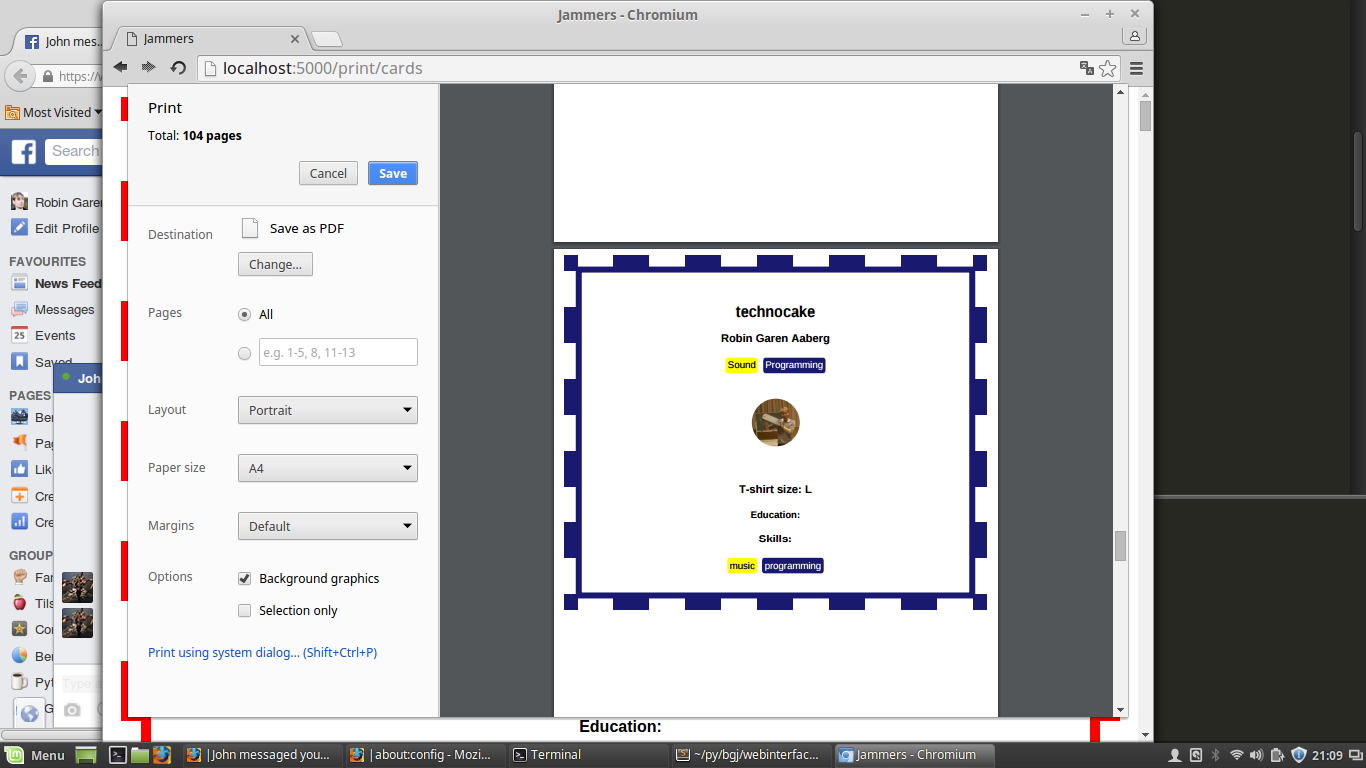
Task: Open the Layout Portrait dropdown
Action: (x=327, y=410)
